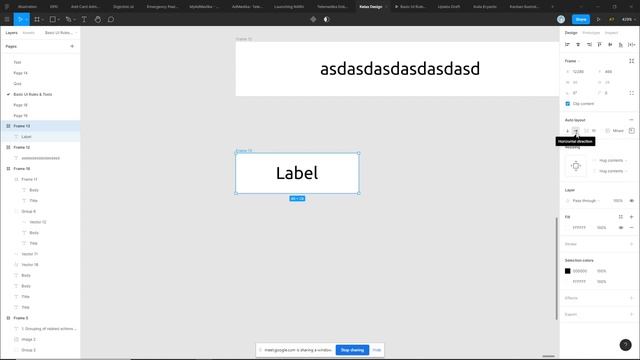Viewport: 640px width, 360px height.
Task: Click the FFFFFF selection color swatch
Action: click(567, 282)
